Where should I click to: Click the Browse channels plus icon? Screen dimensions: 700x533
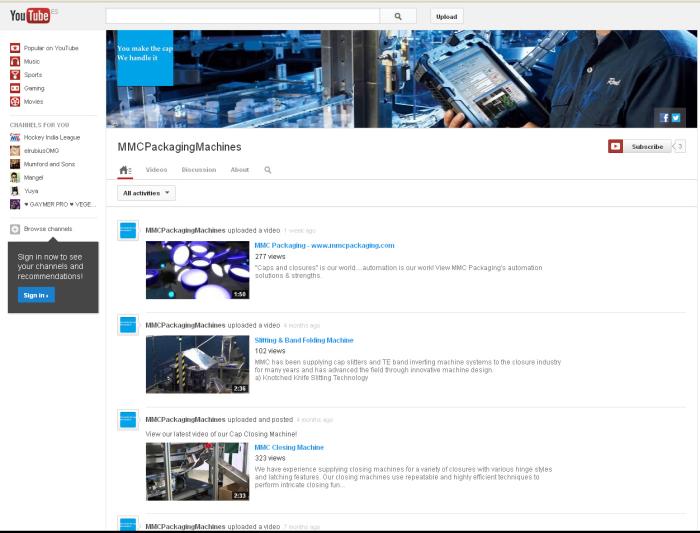[15, 229]
